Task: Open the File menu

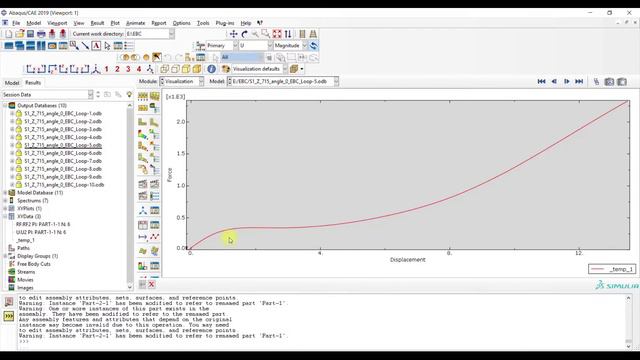Action: [16, 23]
